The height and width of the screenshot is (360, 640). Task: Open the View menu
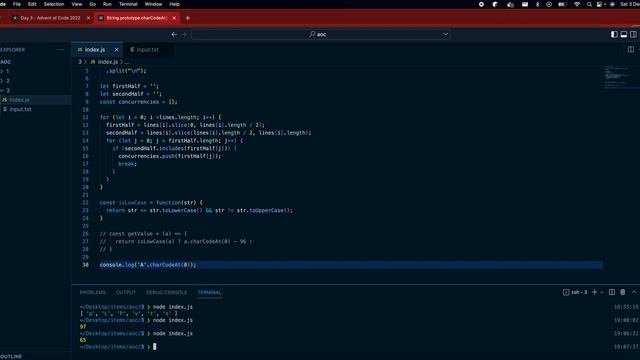tap(77, 4)
